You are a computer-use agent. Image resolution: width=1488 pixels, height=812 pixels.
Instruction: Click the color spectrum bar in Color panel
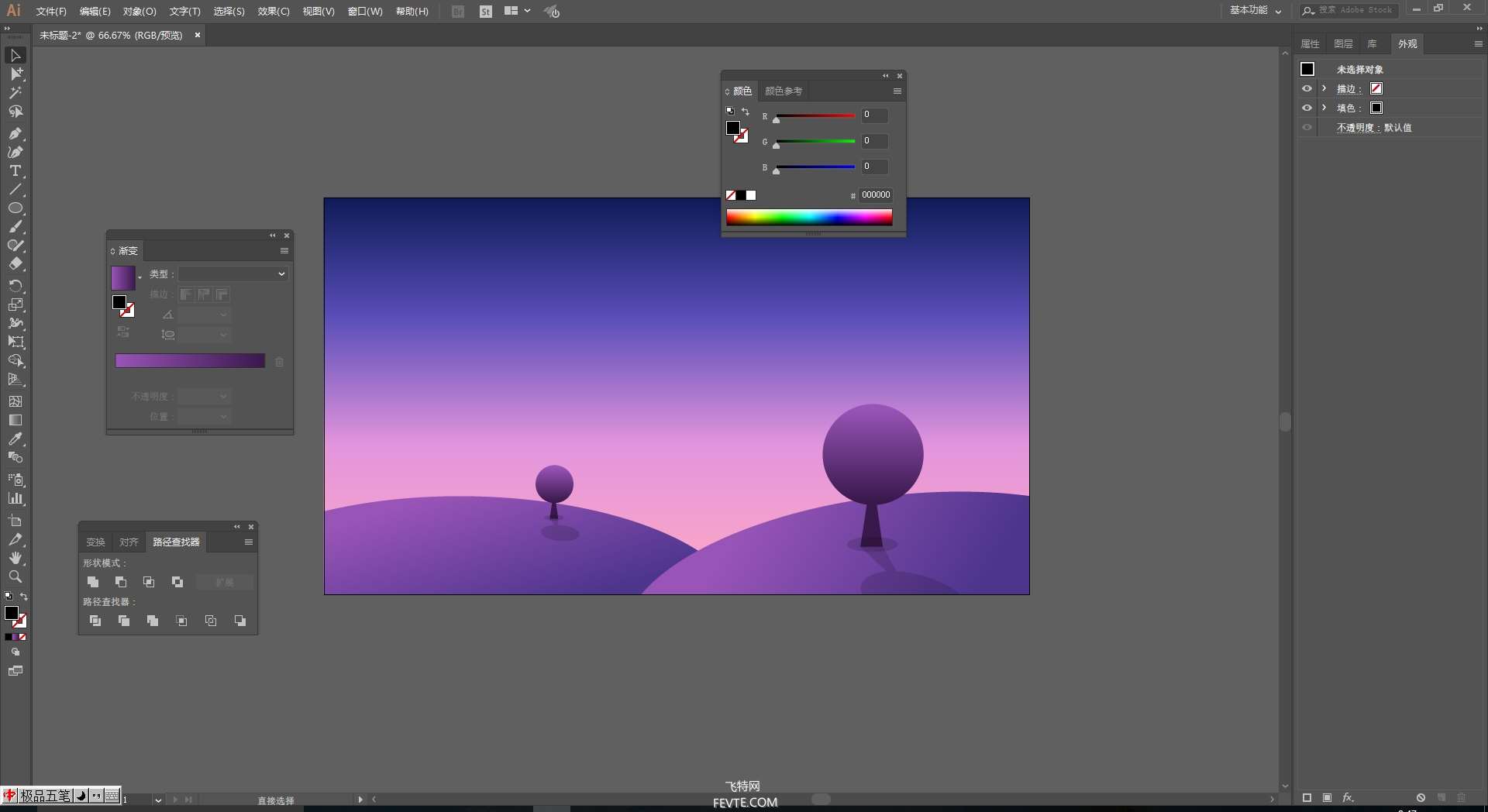pos(808,218)
